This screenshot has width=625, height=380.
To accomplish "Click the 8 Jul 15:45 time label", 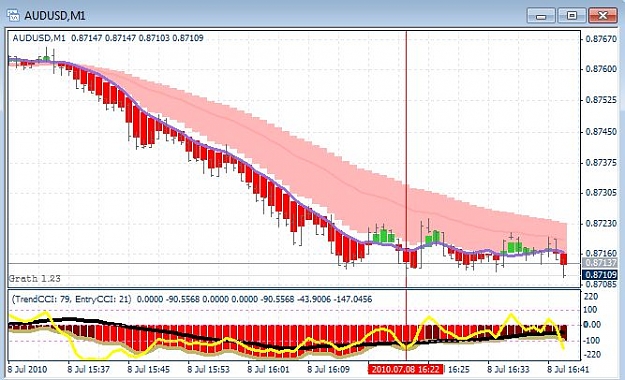I will pos(149,370).
